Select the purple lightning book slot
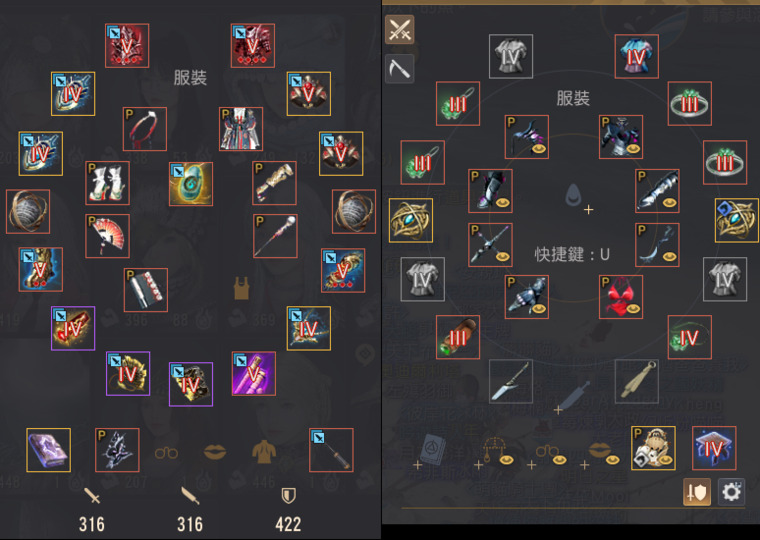Image resolution: width=760 pixels, height=540 pixels. click(x=48, y=450)
